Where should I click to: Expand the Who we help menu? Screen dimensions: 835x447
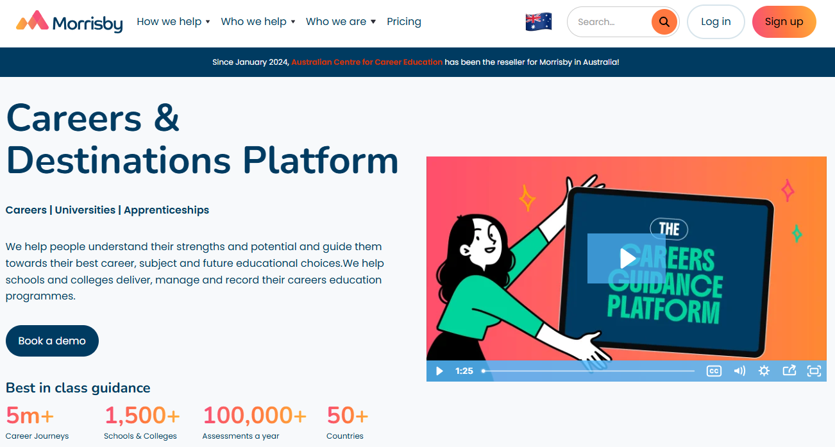[x=258, y=22]
